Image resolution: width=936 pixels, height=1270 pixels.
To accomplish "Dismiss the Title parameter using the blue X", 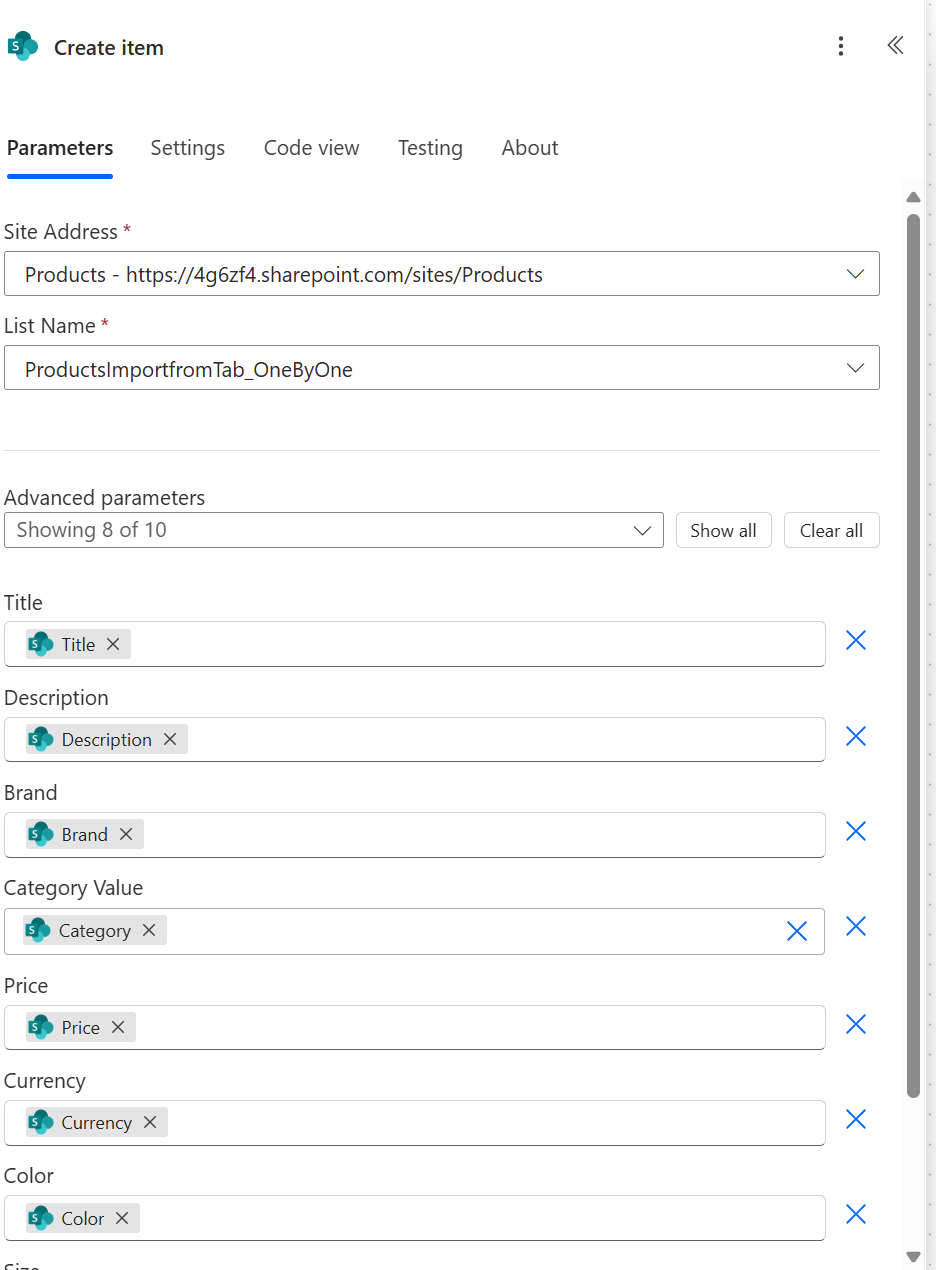I will (855, 640).
